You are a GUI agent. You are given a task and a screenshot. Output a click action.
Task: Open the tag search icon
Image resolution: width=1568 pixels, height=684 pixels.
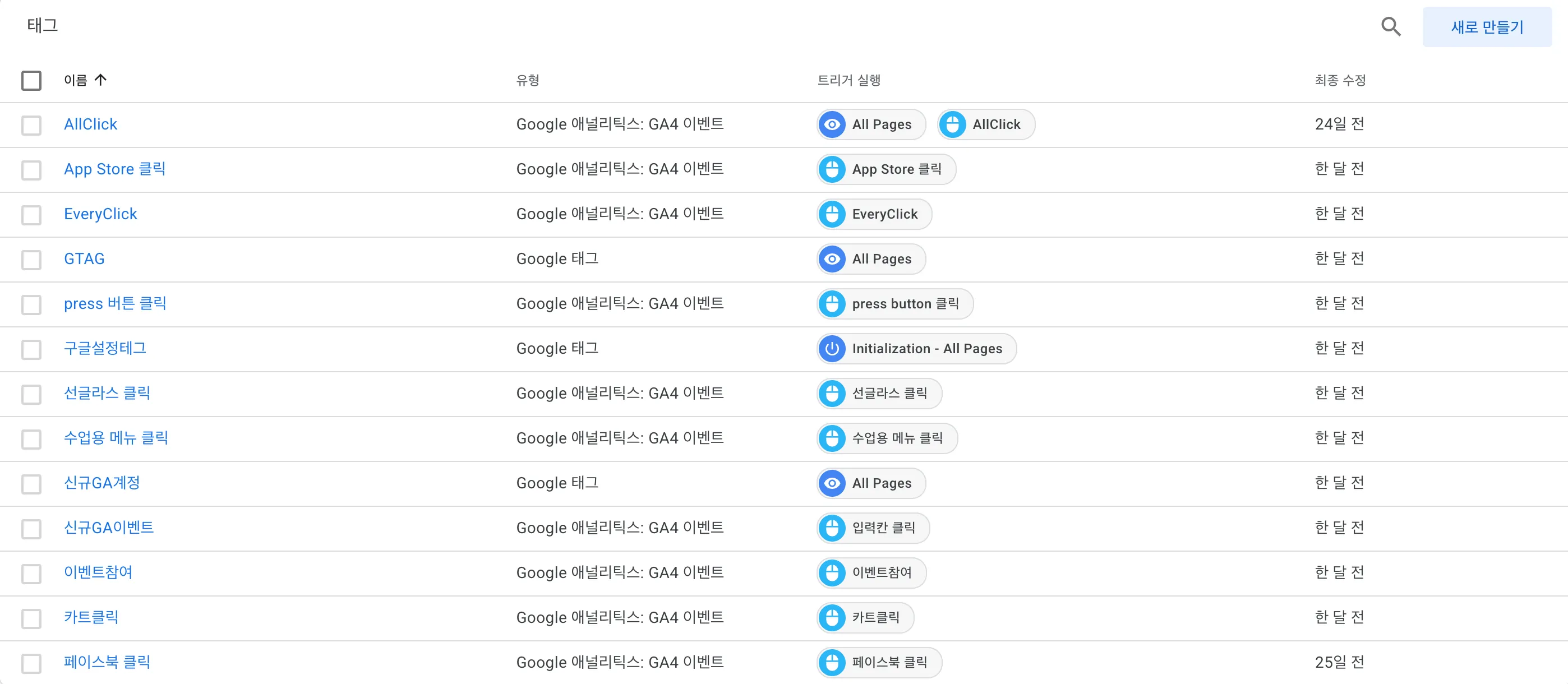[1391, 27]
